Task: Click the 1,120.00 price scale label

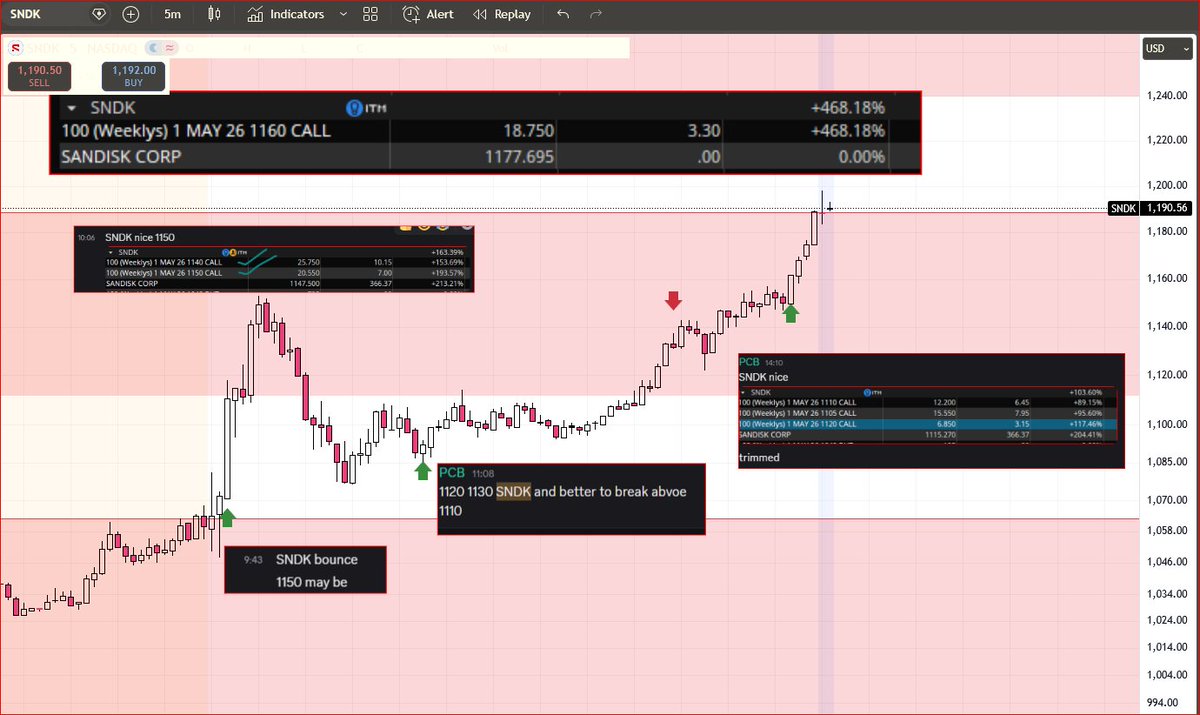Action: [x=1166, y=374]
